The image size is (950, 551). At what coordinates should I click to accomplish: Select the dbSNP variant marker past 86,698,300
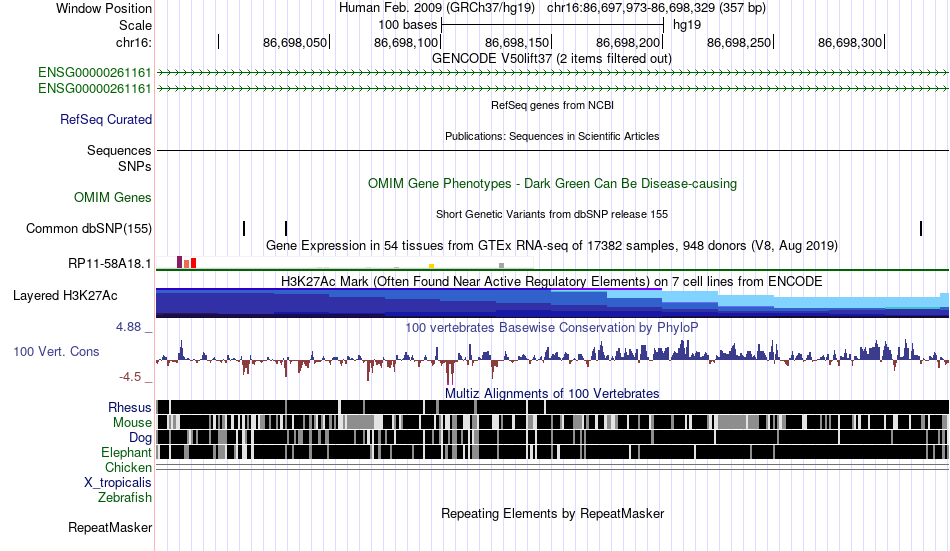(x=921, y=229)
